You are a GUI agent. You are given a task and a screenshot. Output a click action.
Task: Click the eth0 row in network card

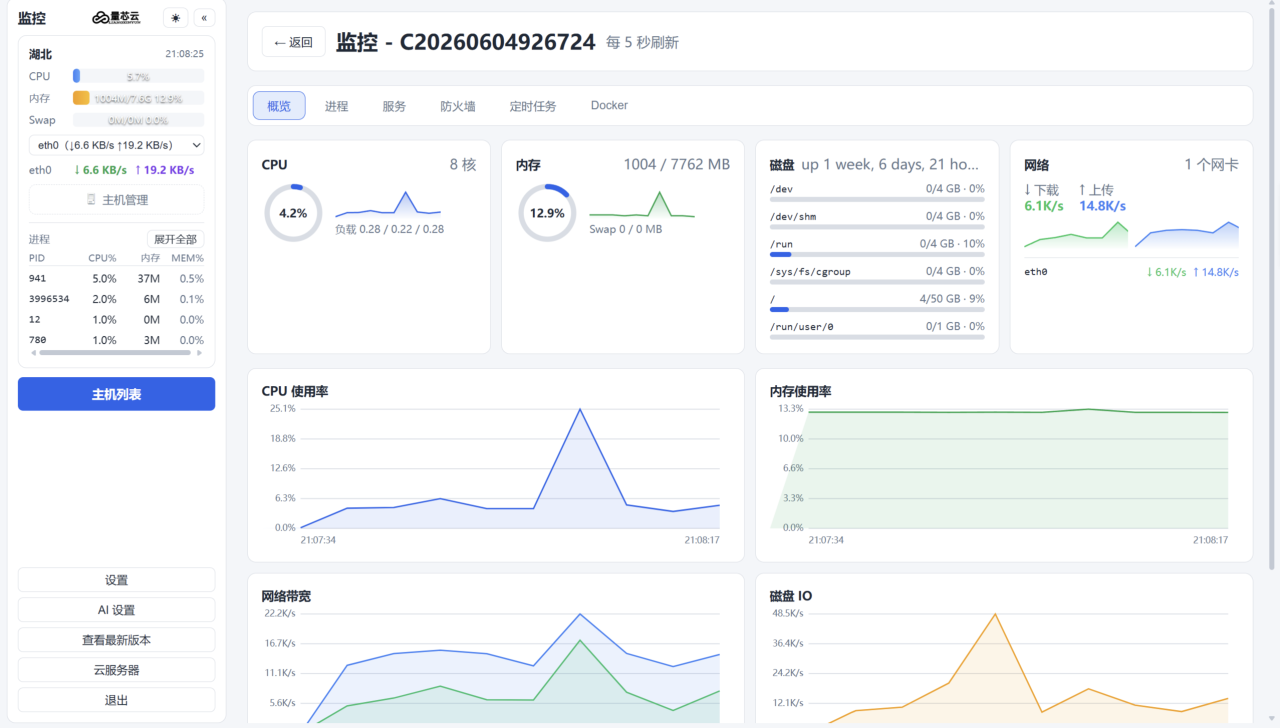(1131, 272)
